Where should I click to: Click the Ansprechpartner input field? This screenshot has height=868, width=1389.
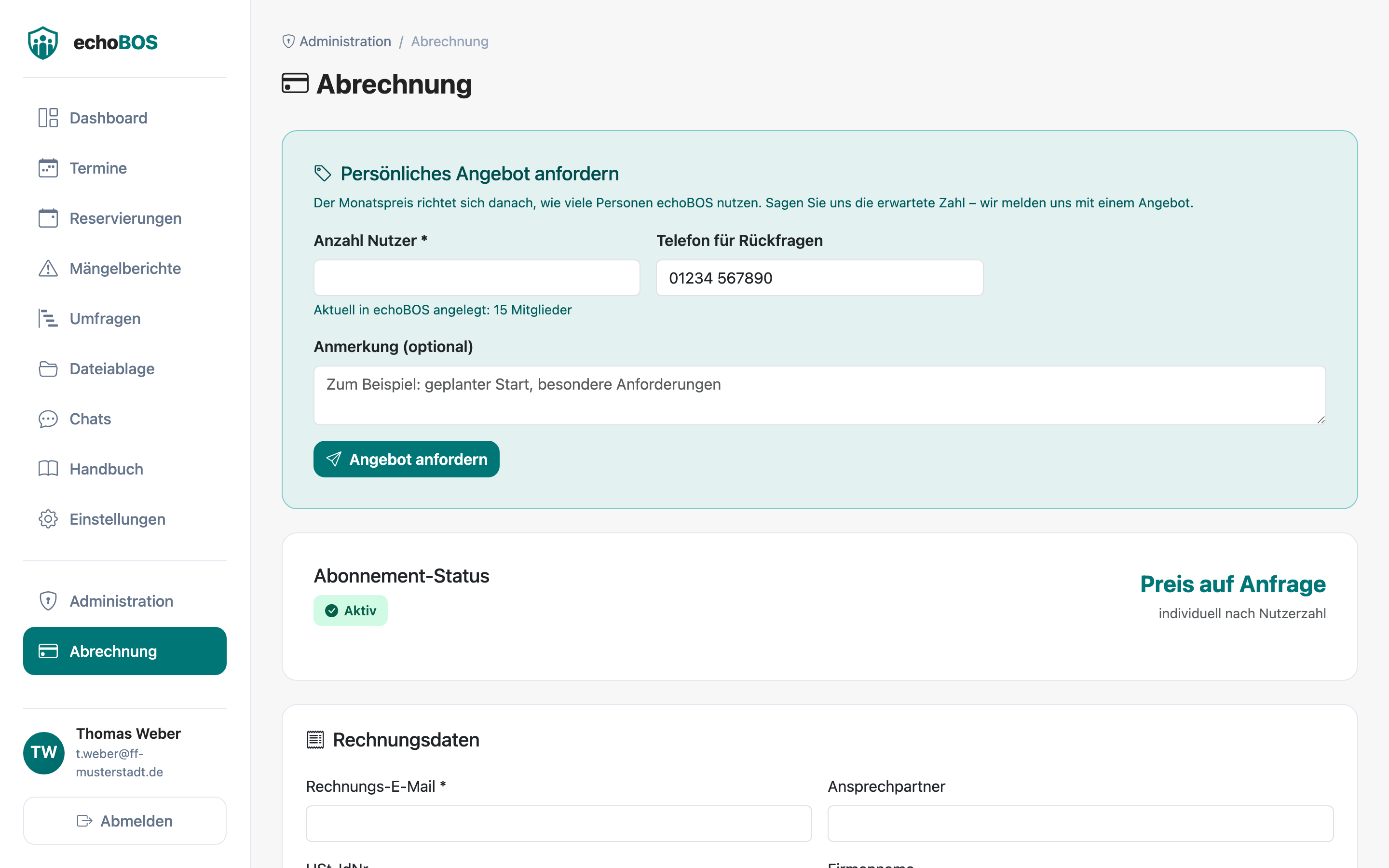[x=1080, y=824]
